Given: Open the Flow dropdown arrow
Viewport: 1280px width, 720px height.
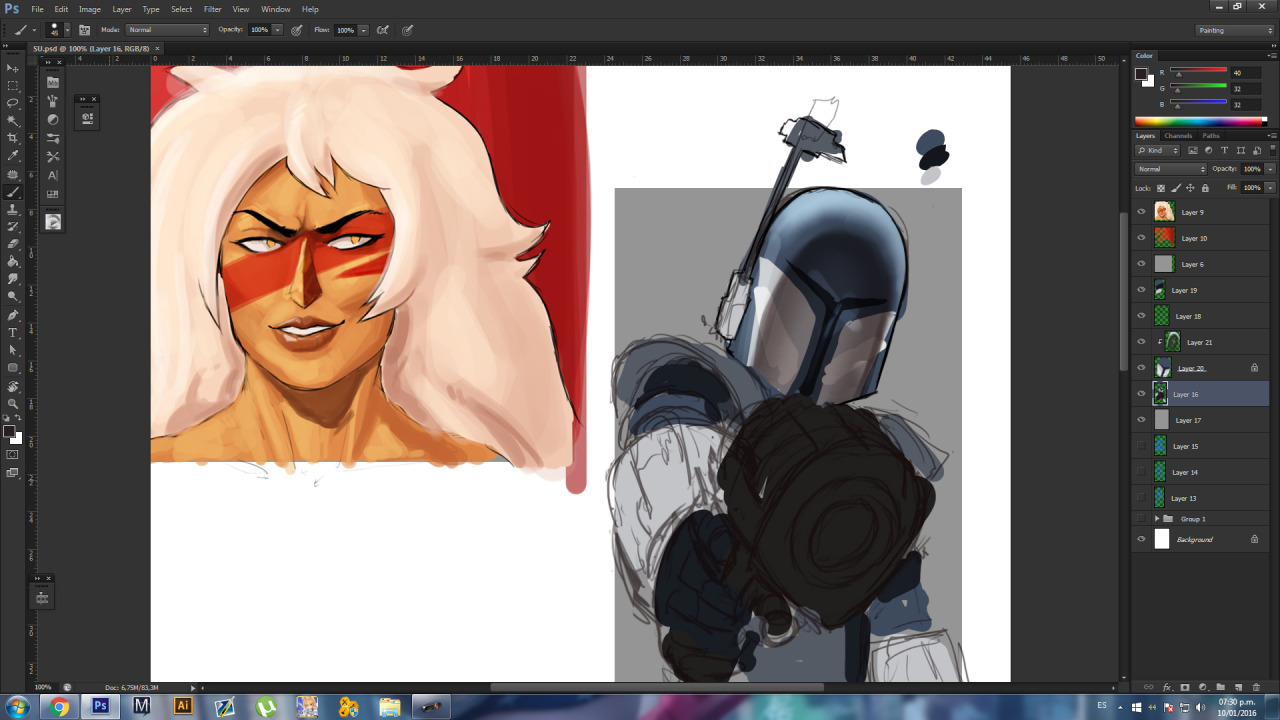Looking at the screenshot, I should point(364,30).
